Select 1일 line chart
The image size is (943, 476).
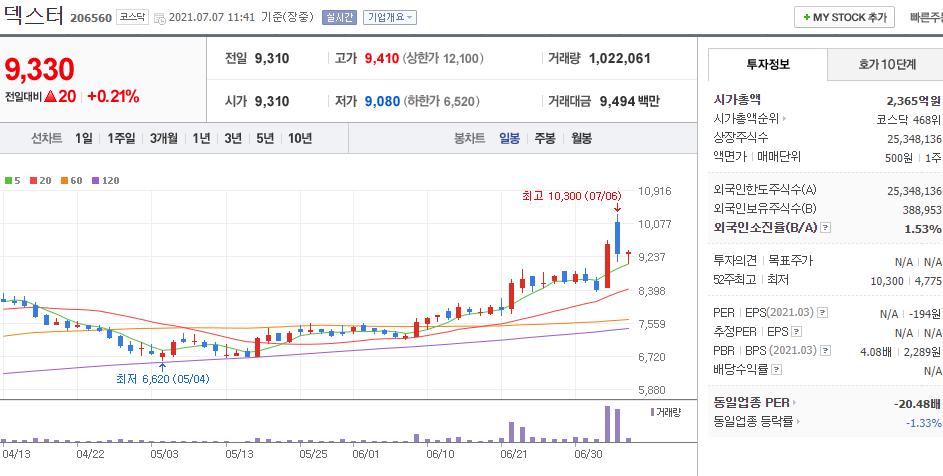84,138
